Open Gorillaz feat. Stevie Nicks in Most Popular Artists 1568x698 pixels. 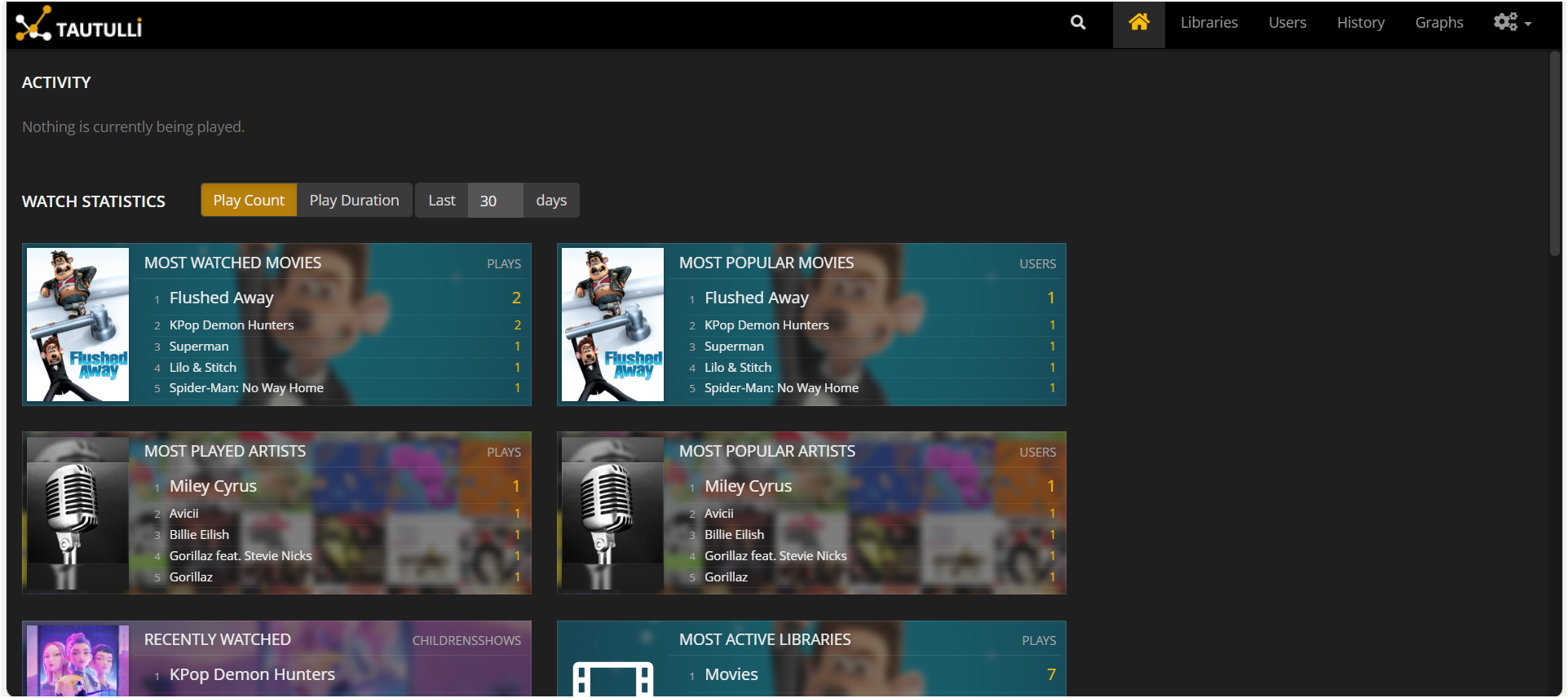point(775,556)
